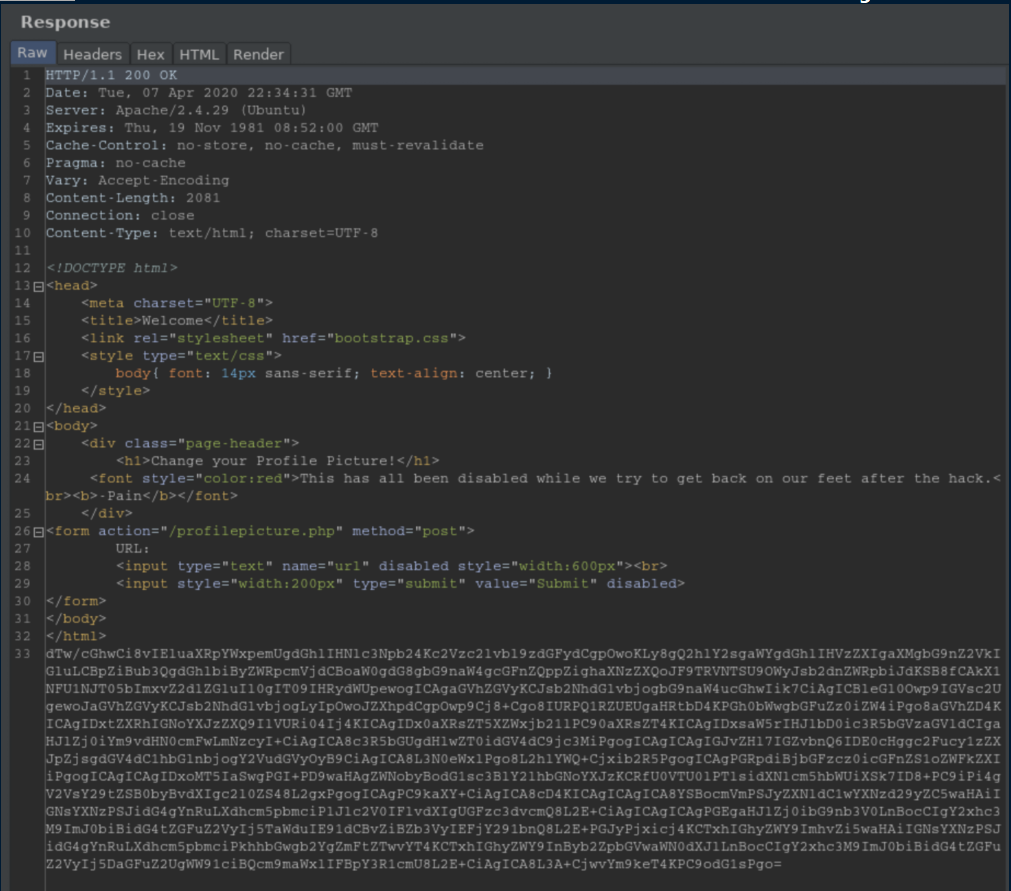The width and height of the screenshot is (1011, 891).
Task: Click the Response panel title
Action: tap(65, 22)
